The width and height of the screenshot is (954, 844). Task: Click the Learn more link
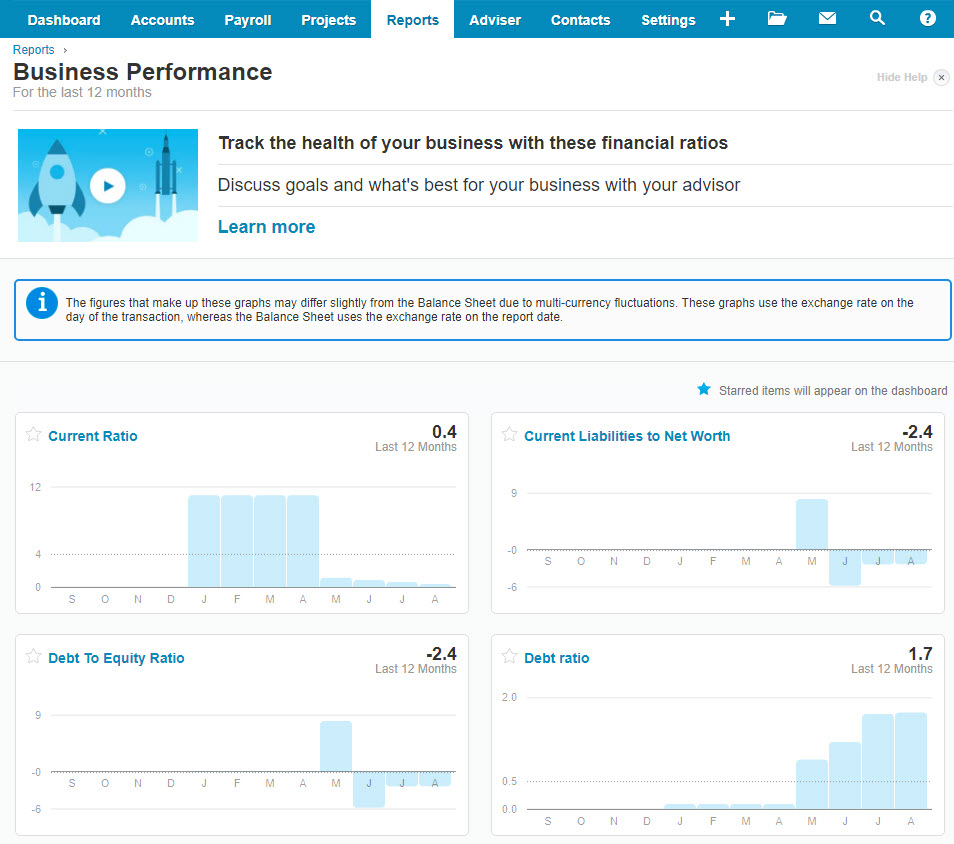click(x=266, y=227)
